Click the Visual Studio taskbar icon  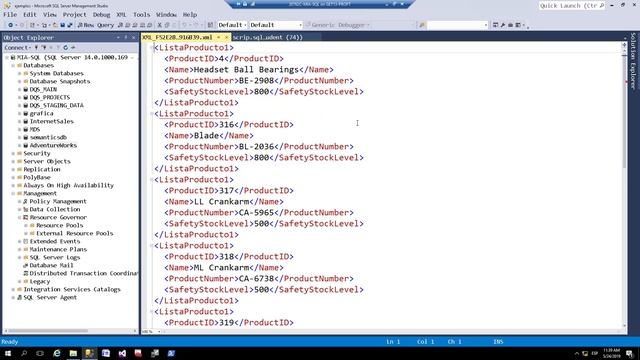pyautogui.click(x=122, y=353)
